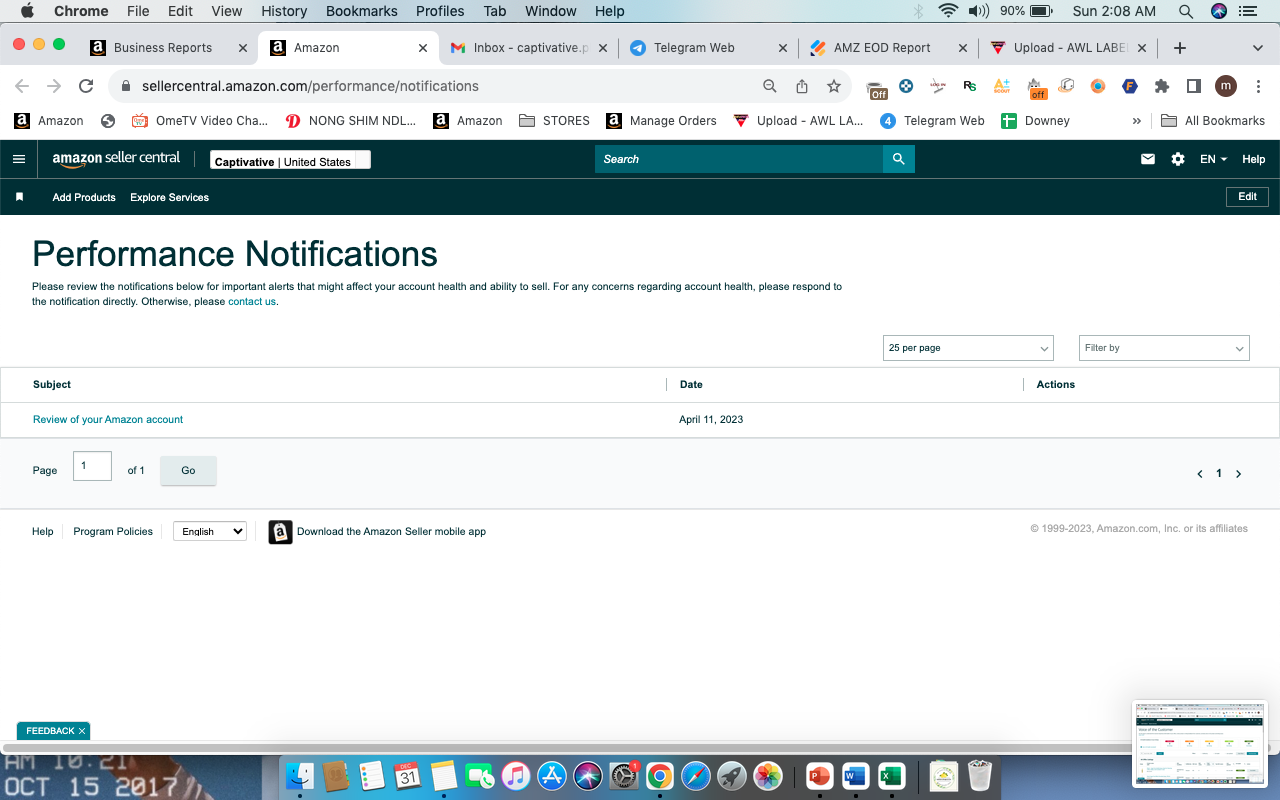The image size is (1280, 800).
Task: Bookmark this page with the star icon
Action: click(834, 86)
